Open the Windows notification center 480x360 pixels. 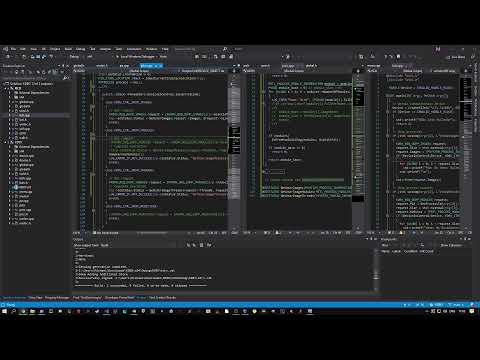(x=472, y=311)
